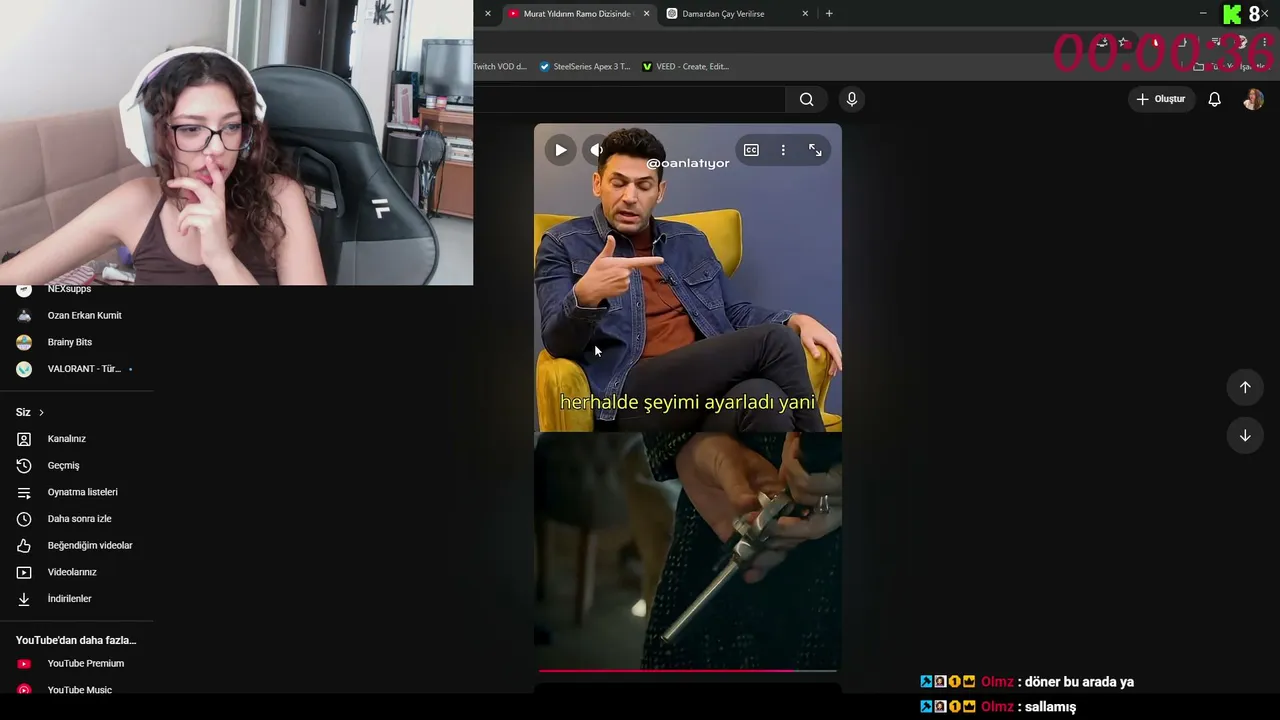1280x720 pixels.
Task: Click the Kanalınız profile icon
Action: [x=24, y=439]
